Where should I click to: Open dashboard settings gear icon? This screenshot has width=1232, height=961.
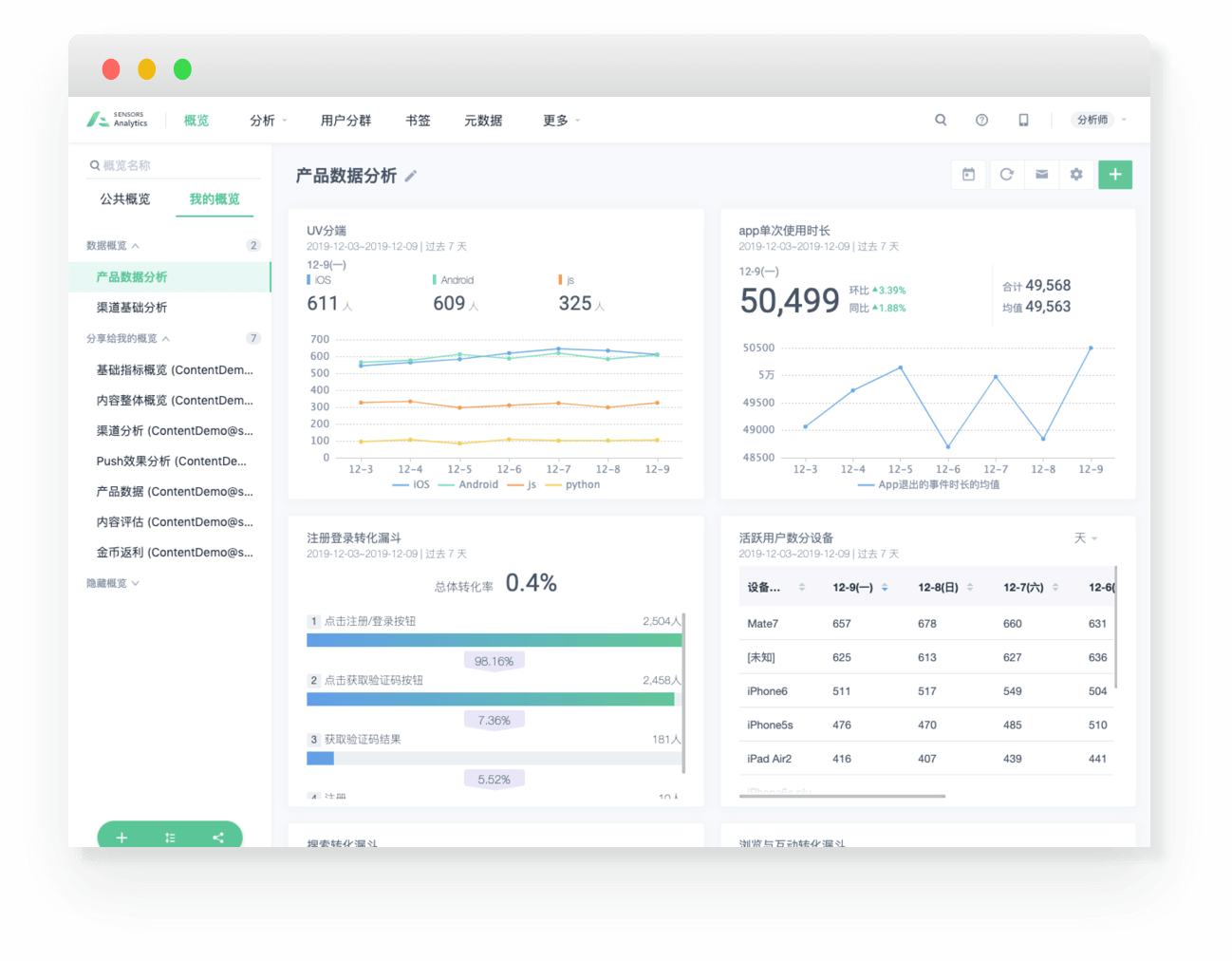[1076, 175]
